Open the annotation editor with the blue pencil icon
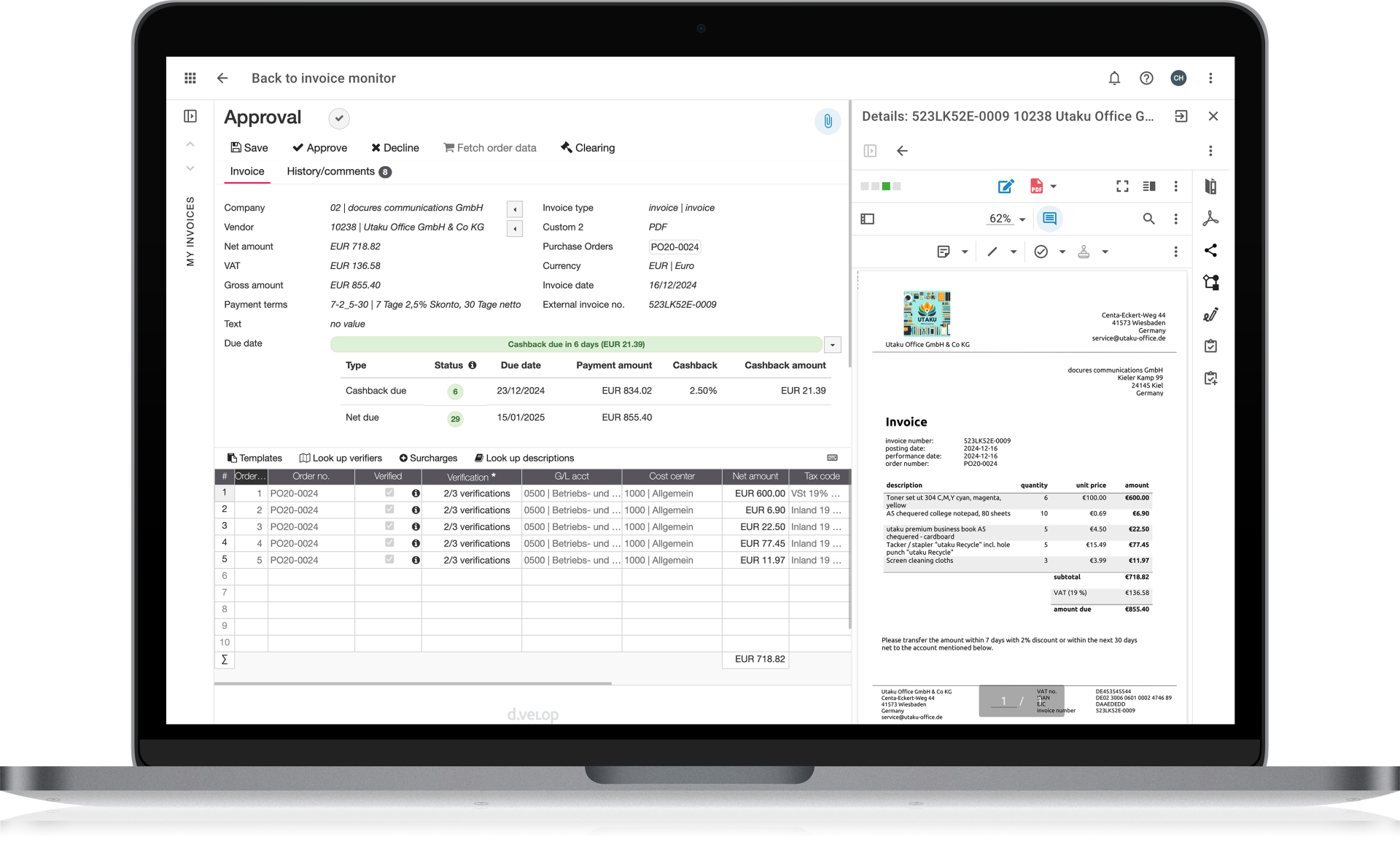This screenshot has width=1400, height=845. pos(1006,187)
